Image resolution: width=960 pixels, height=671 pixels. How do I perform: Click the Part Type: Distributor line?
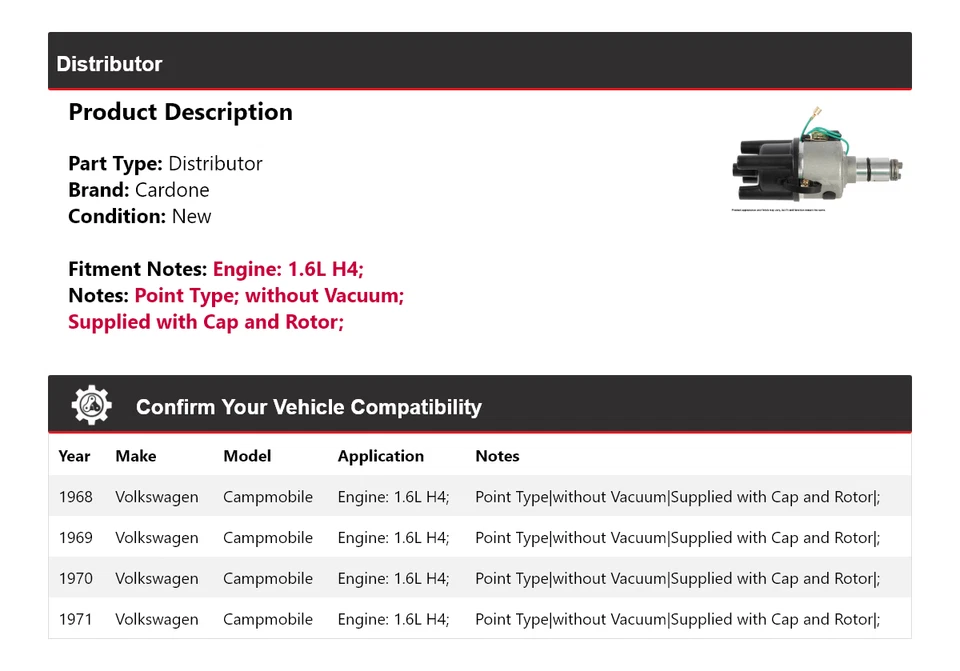(165, 163)
